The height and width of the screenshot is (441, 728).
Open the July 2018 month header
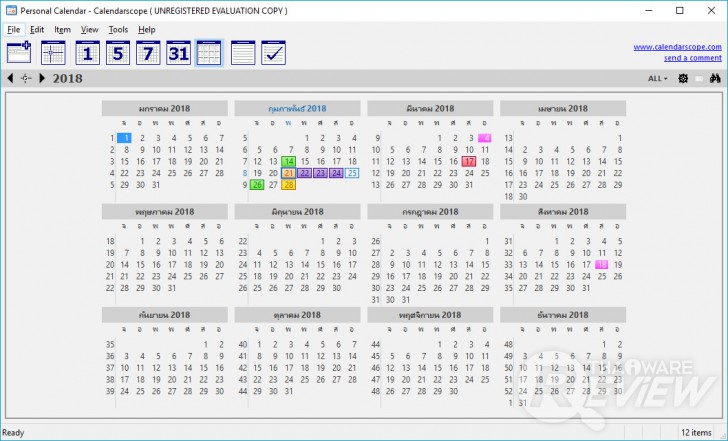click(x=430, y=212)
